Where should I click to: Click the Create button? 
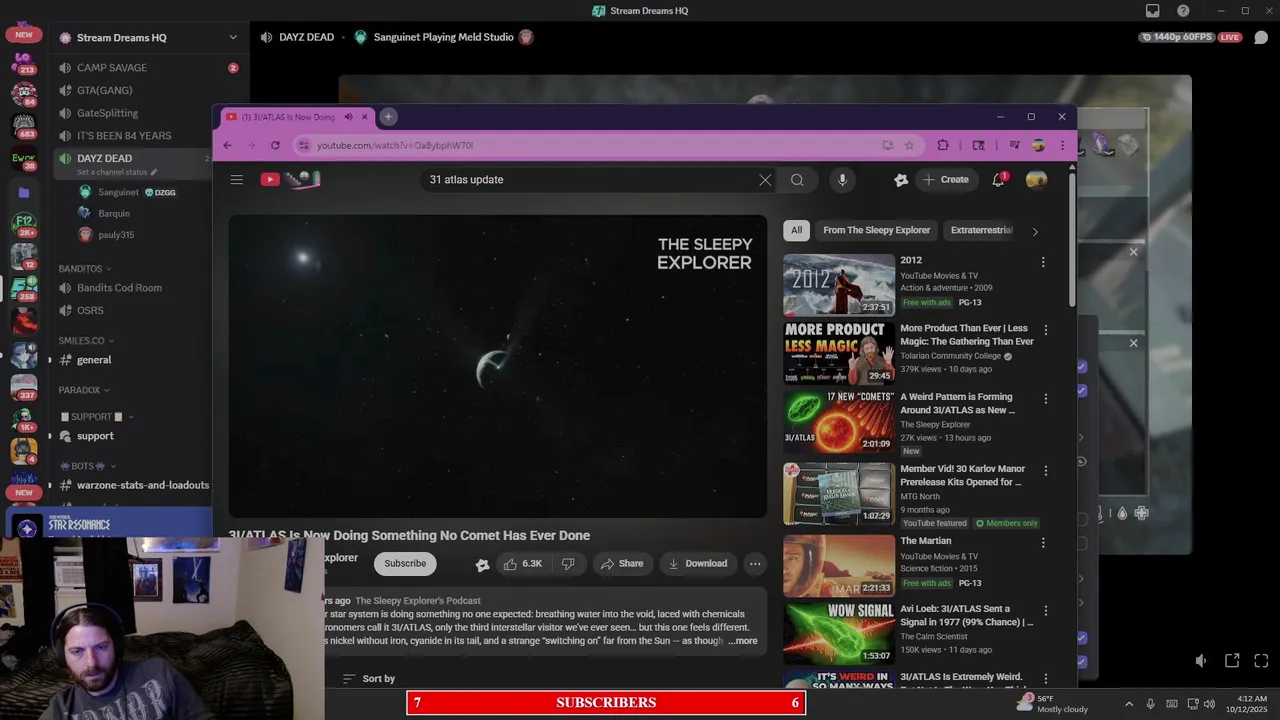[x=945, y=180]
